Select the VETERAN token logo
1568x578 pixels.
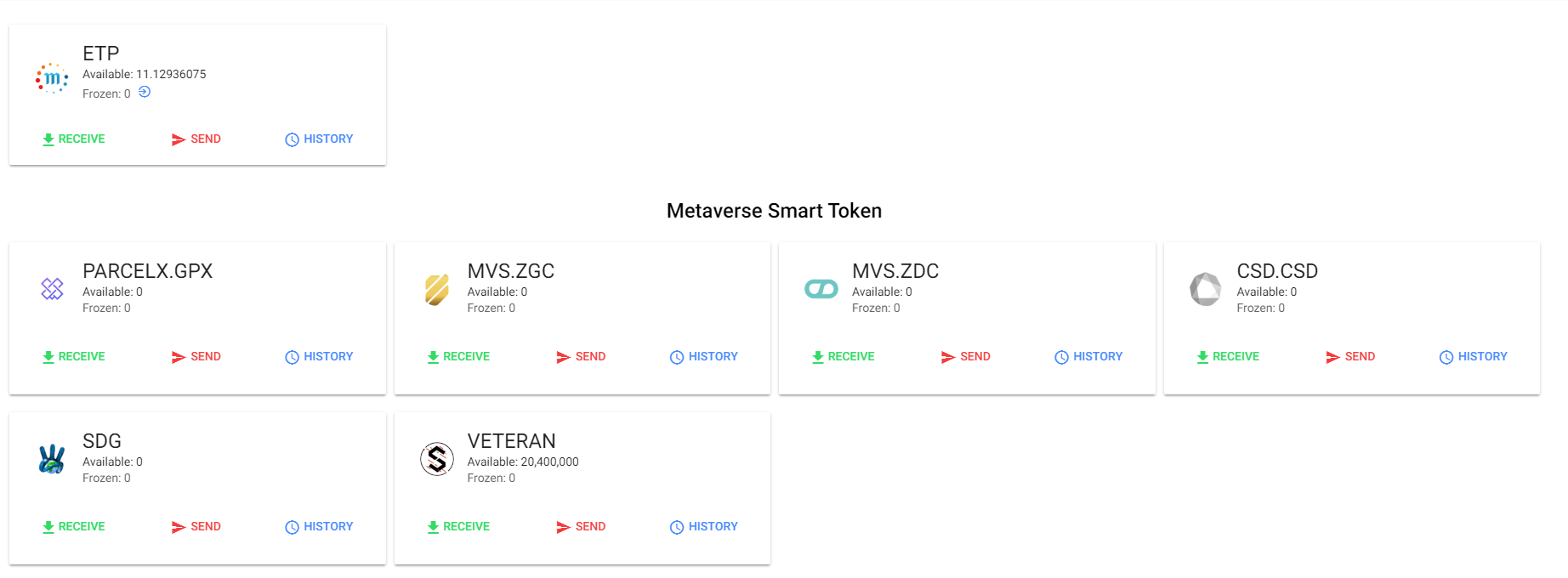click(437, 459)
